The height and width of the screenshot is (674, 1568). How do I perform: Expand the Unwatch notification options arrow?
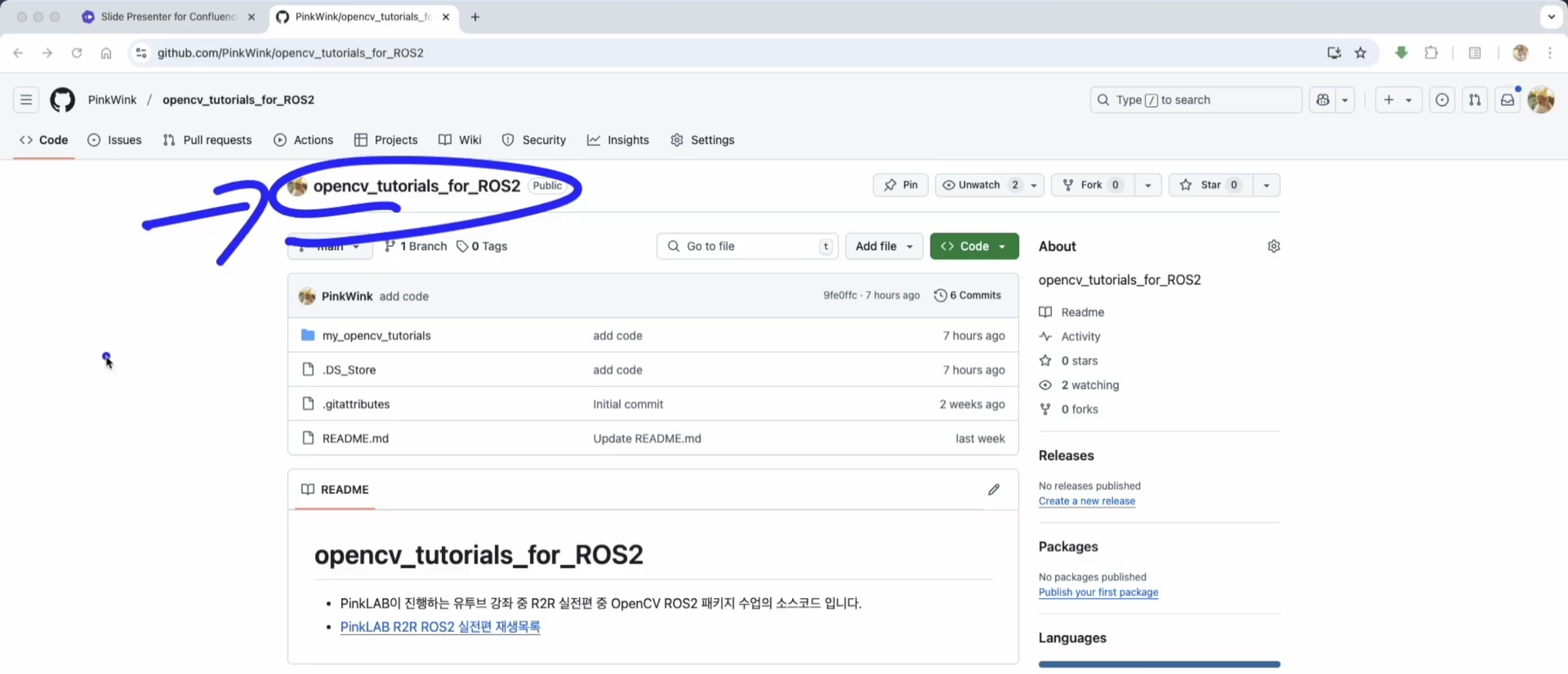tap(1034, 185)
